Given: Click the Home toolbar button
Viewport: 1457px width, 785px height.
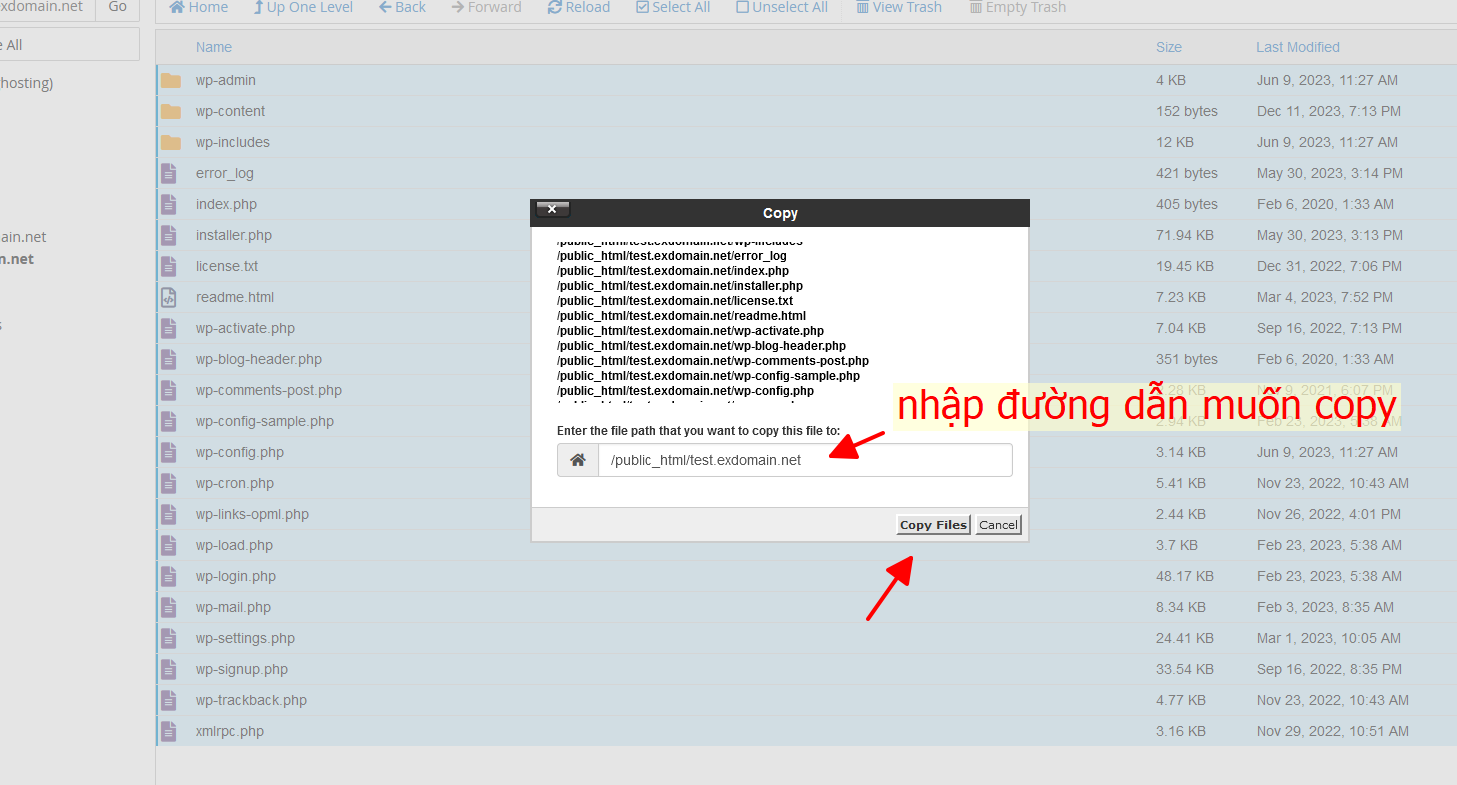Looking at the screenshot, I should pos(199,7).
